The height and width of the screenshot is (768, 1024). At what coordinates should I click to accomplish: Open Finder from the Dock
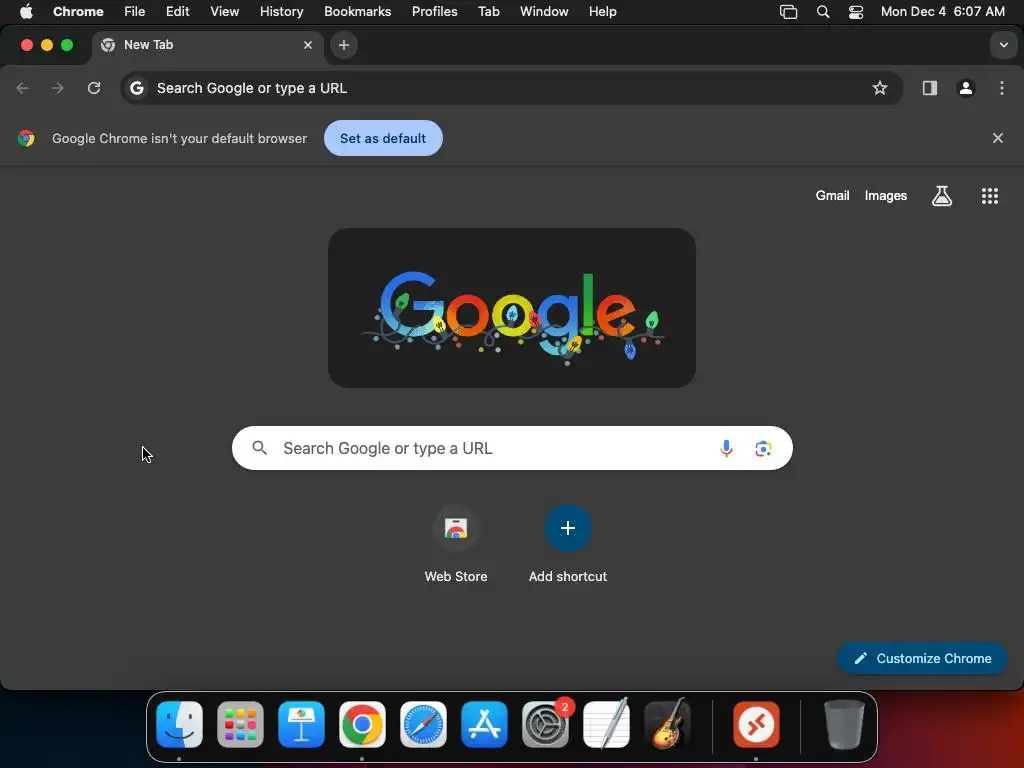pos(179,724)
